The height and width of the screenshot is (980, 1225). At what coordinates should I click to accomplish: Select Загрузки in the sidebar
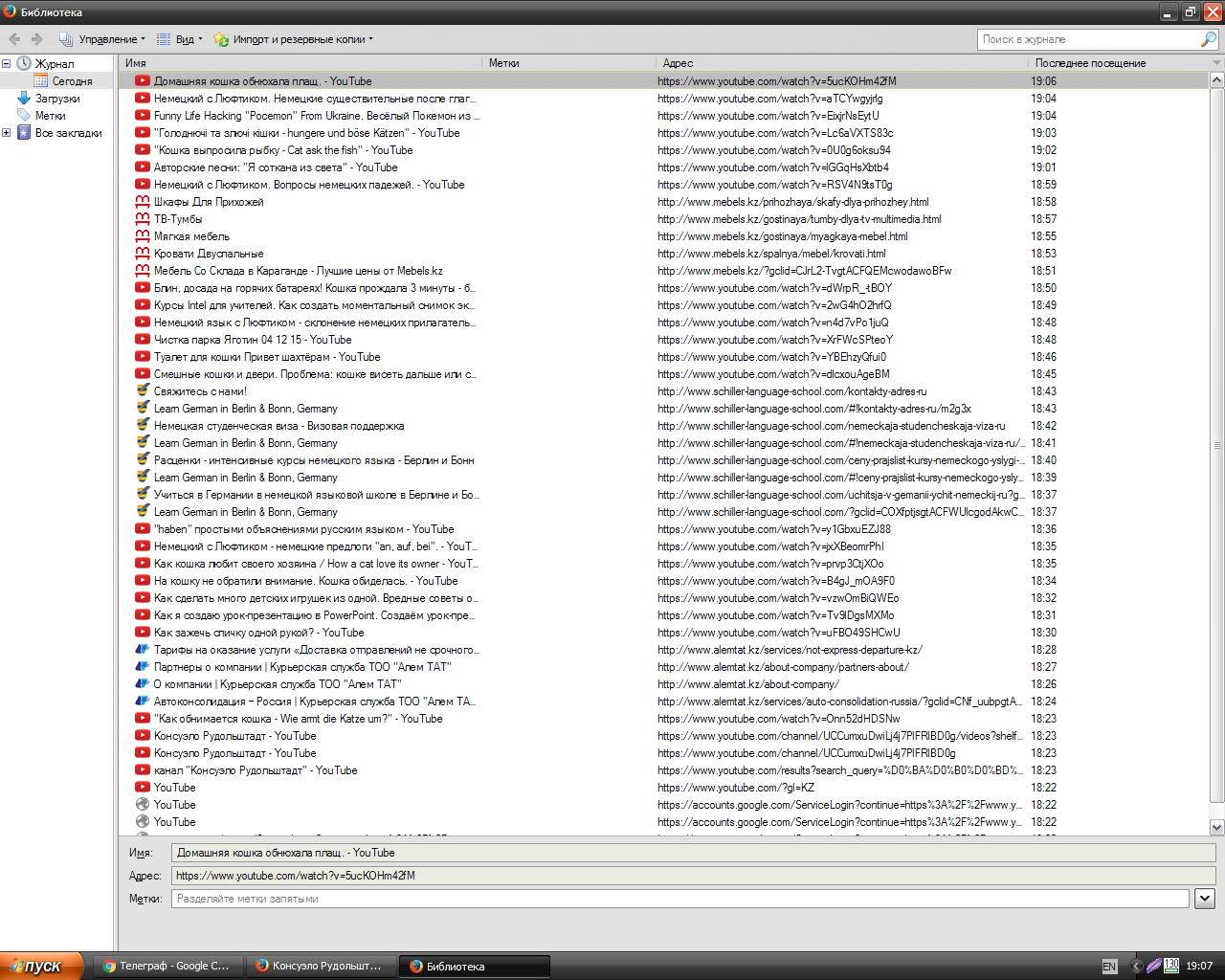(x=57, y=99)
